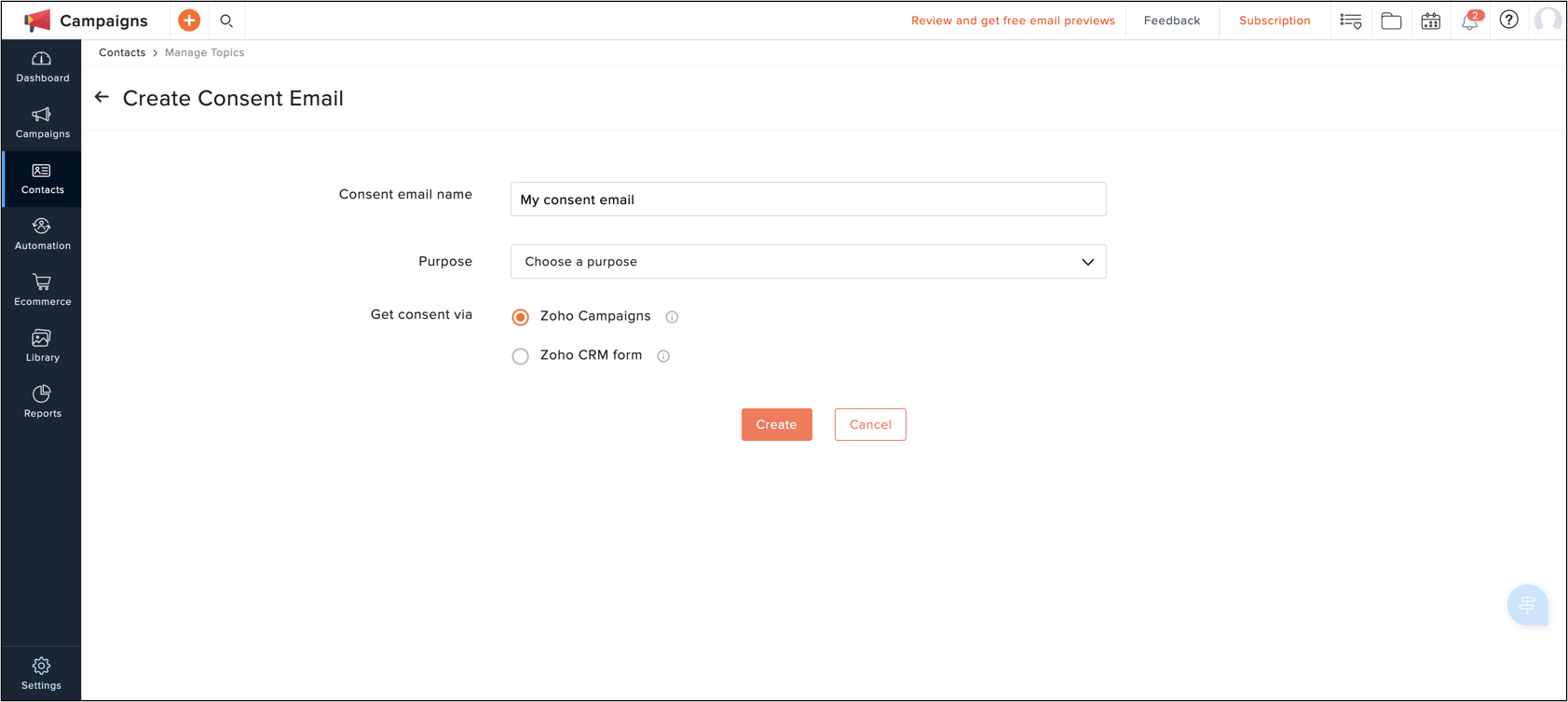Open the Choose a purpose dropdown
This screenshot has width=1568, height=702.
click(809, 262)
